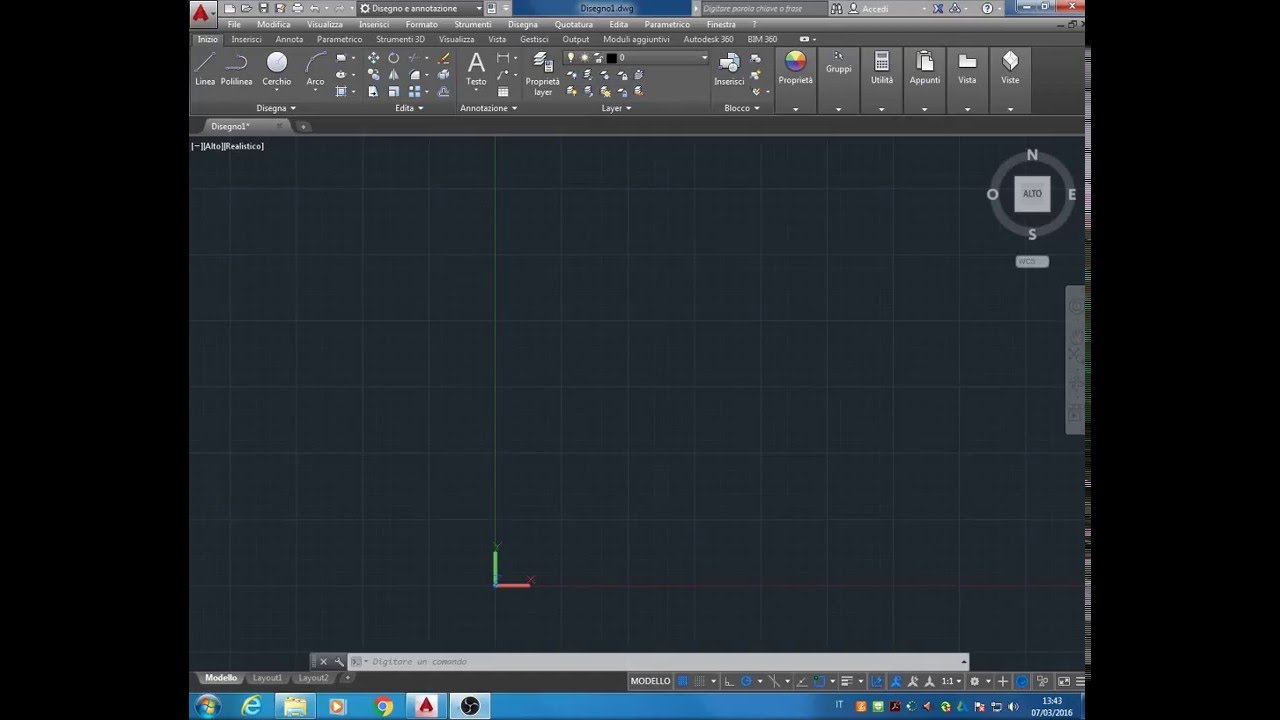Expand the Annotazione panel

point(488,108)
